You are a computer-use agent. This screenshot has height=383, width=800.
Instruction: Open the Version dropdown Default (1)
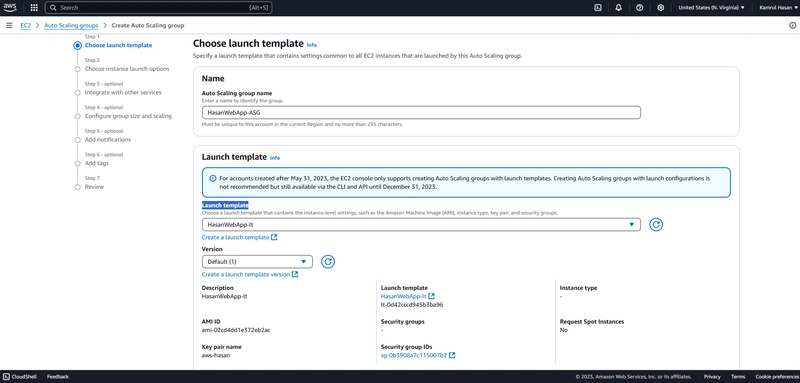pyautogui.click(x=257, y=262)
